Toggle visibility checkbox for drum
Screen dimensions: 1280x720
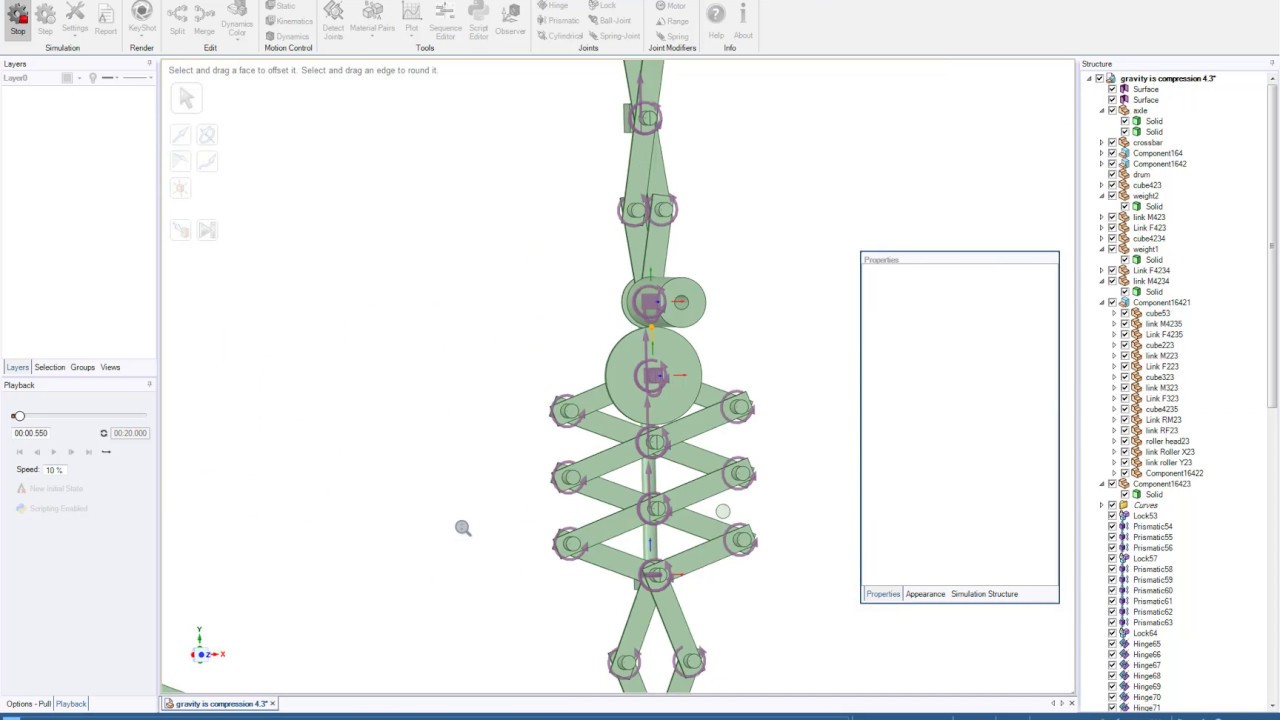pos(1112,175)
